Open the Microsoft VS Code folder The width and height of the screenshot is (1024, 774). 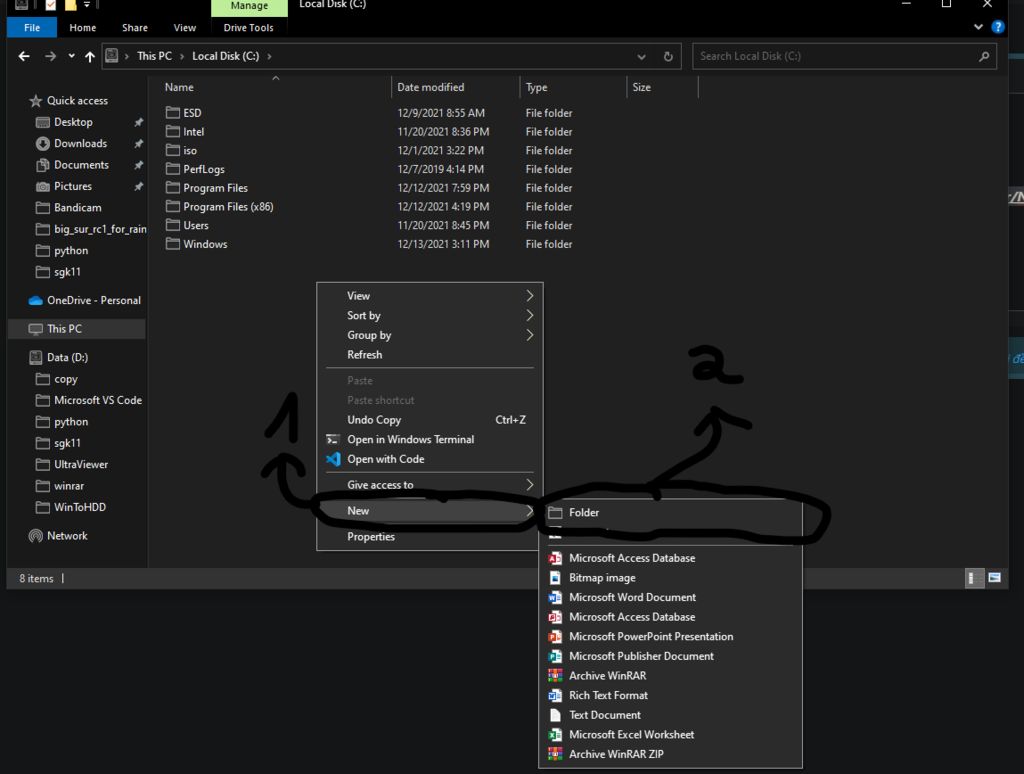point(98,400)
